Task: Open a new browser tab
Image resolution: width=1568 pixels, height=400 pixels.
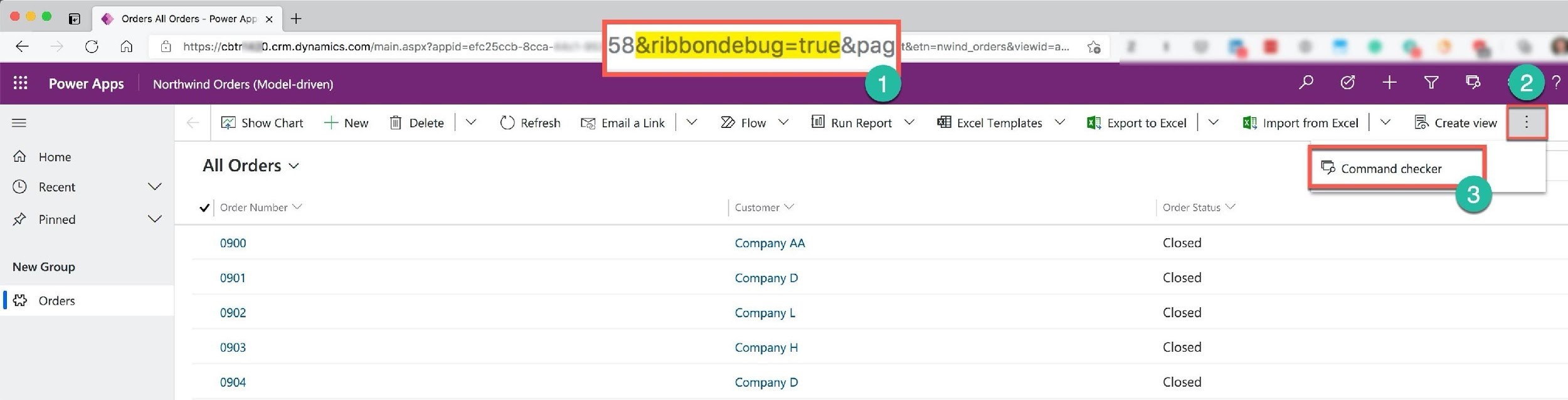Action: coord(296,19)
